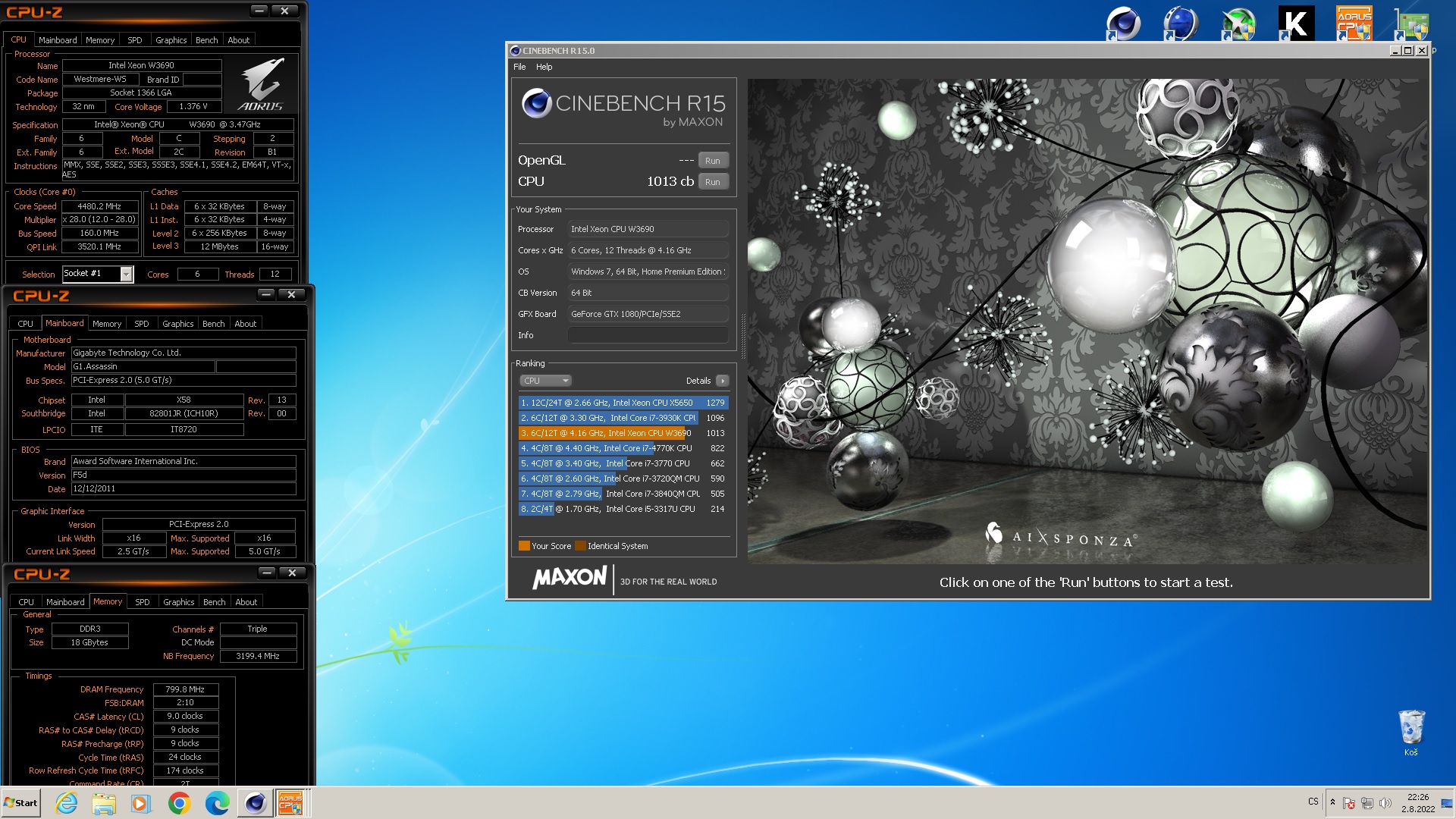The image size is (1456, 819).
Task: Select ranking row Intel Core i7-3930K
Action: [x=623, y=418]
